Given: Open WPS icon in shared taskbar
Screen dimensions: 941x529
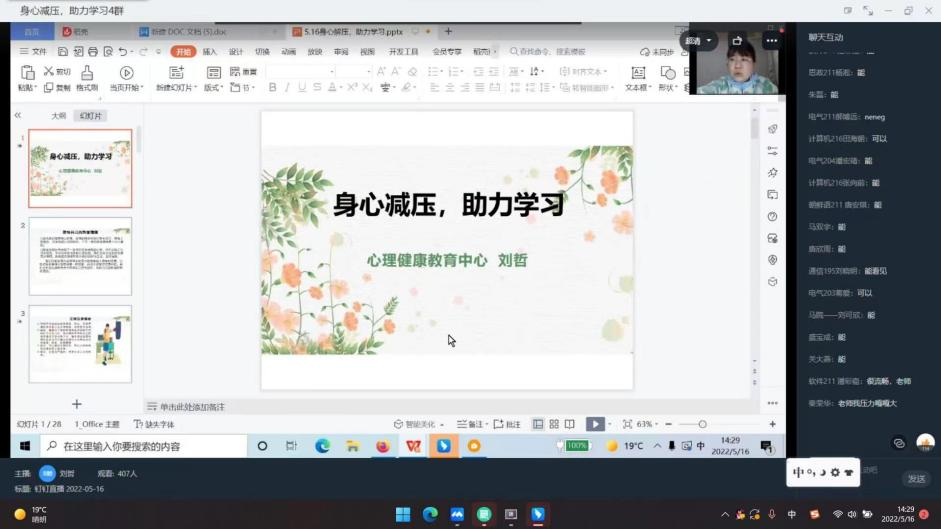Looking at the screenshot, I should (x=413, y=446).
